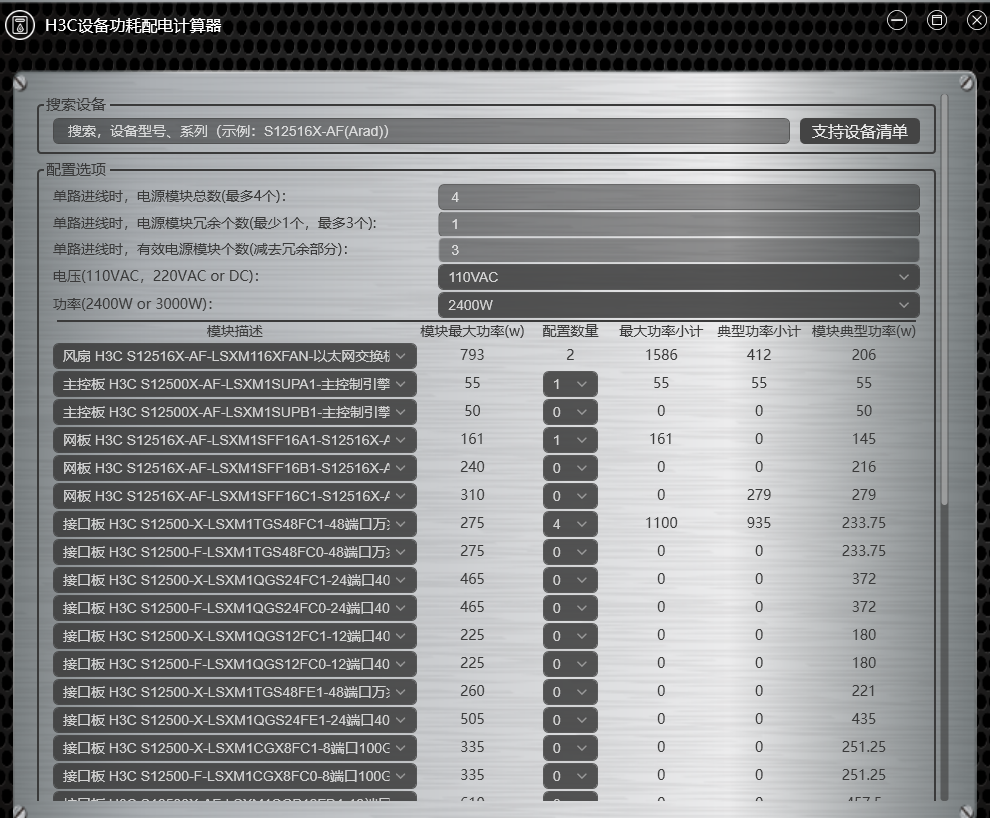Open quantity dropdown for S12500-X-LSXM1QGS24FC1 row
Screen dimensions: 990x818
[x=570, y=580]
